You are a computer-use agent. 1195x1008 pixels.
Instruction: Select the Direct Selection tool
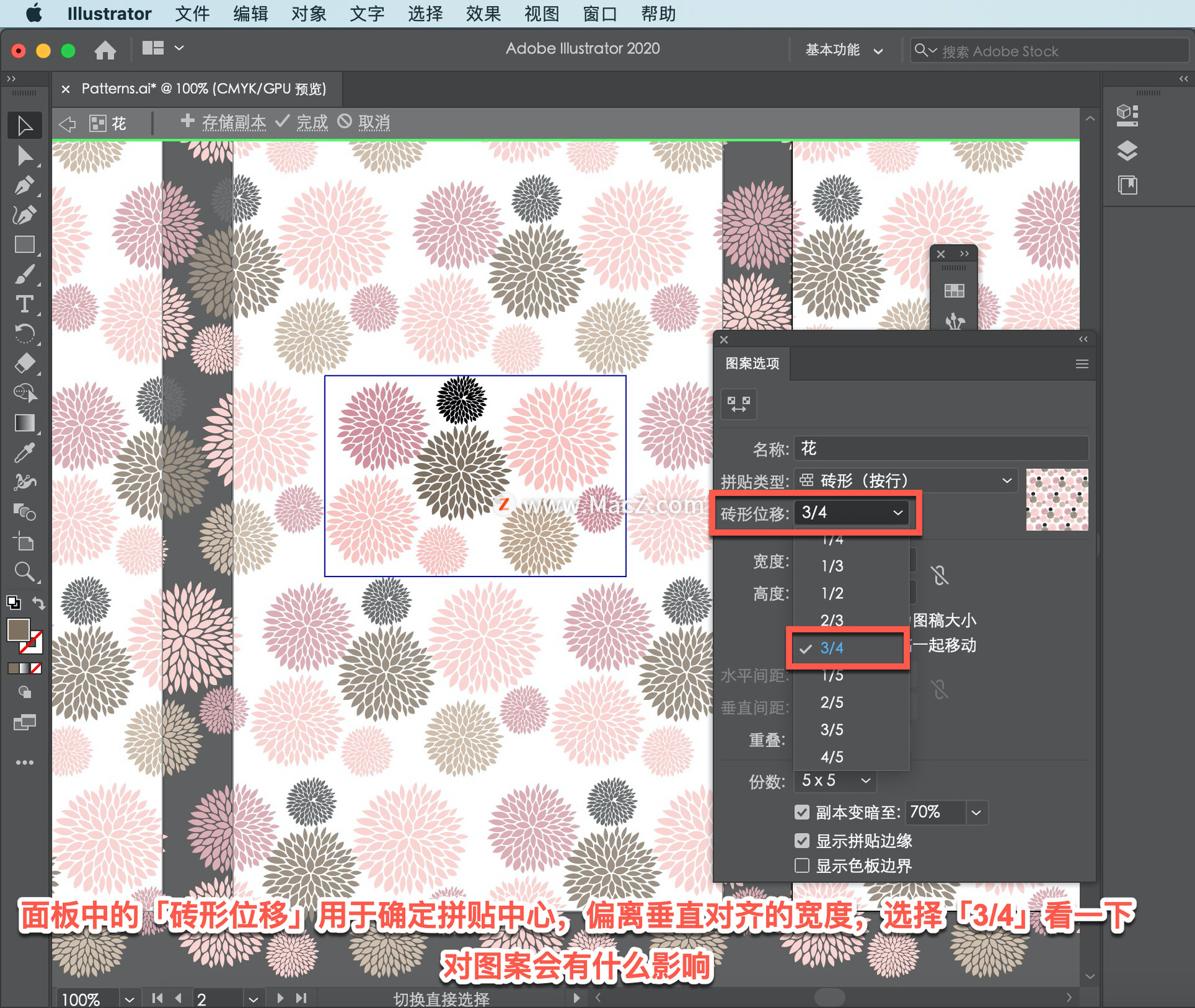point(25,156)
